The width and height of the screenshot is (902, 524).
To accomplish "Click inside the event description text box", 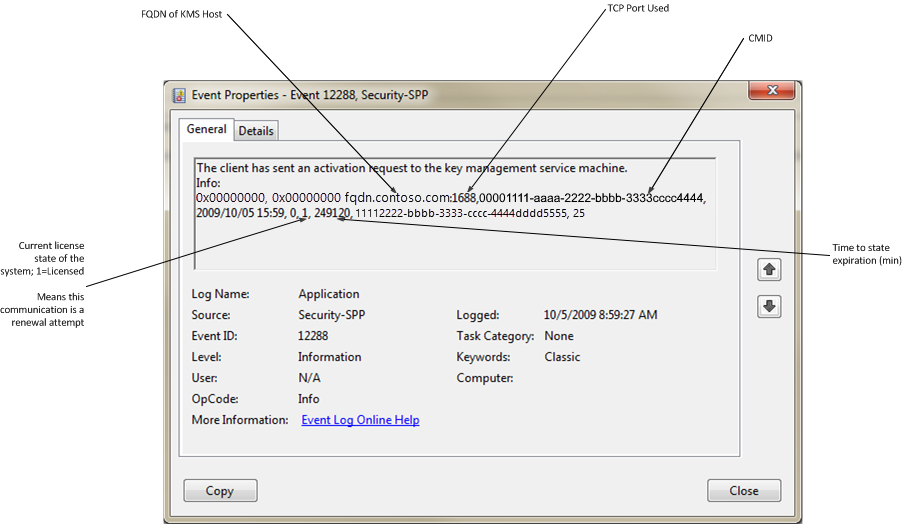I will click(x=455, y=213).
